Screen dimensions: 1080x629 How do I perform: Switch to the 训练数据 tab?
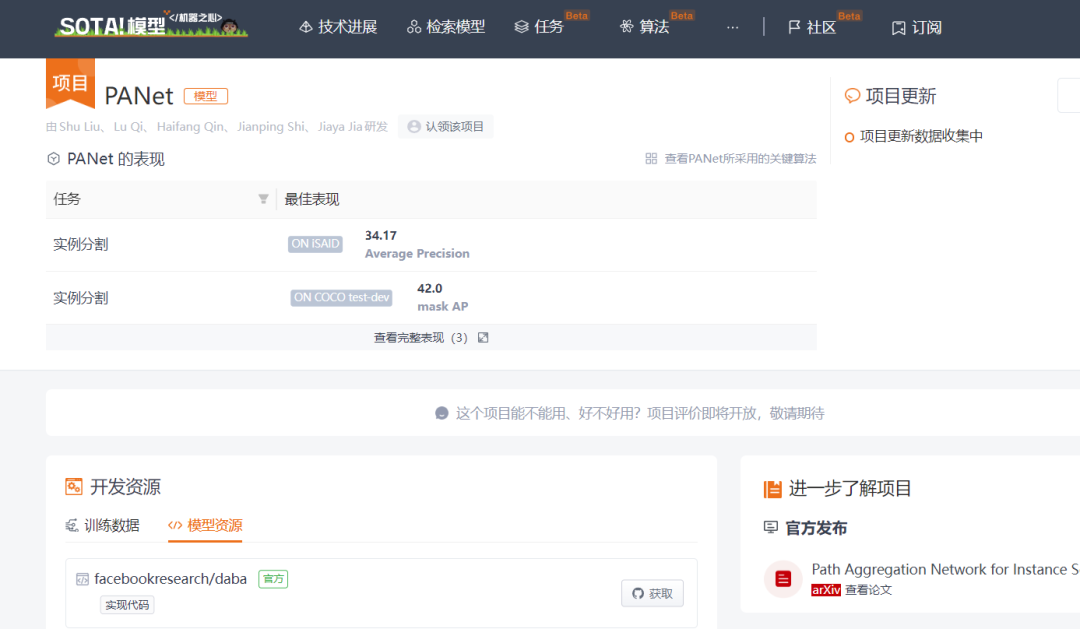[110, 525]
